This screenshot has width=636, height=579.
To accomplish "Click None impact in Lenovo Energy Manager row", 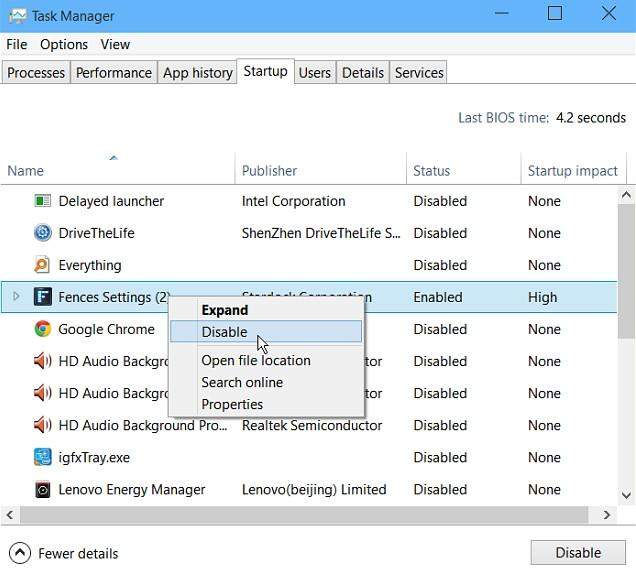I will coord(544,489).
